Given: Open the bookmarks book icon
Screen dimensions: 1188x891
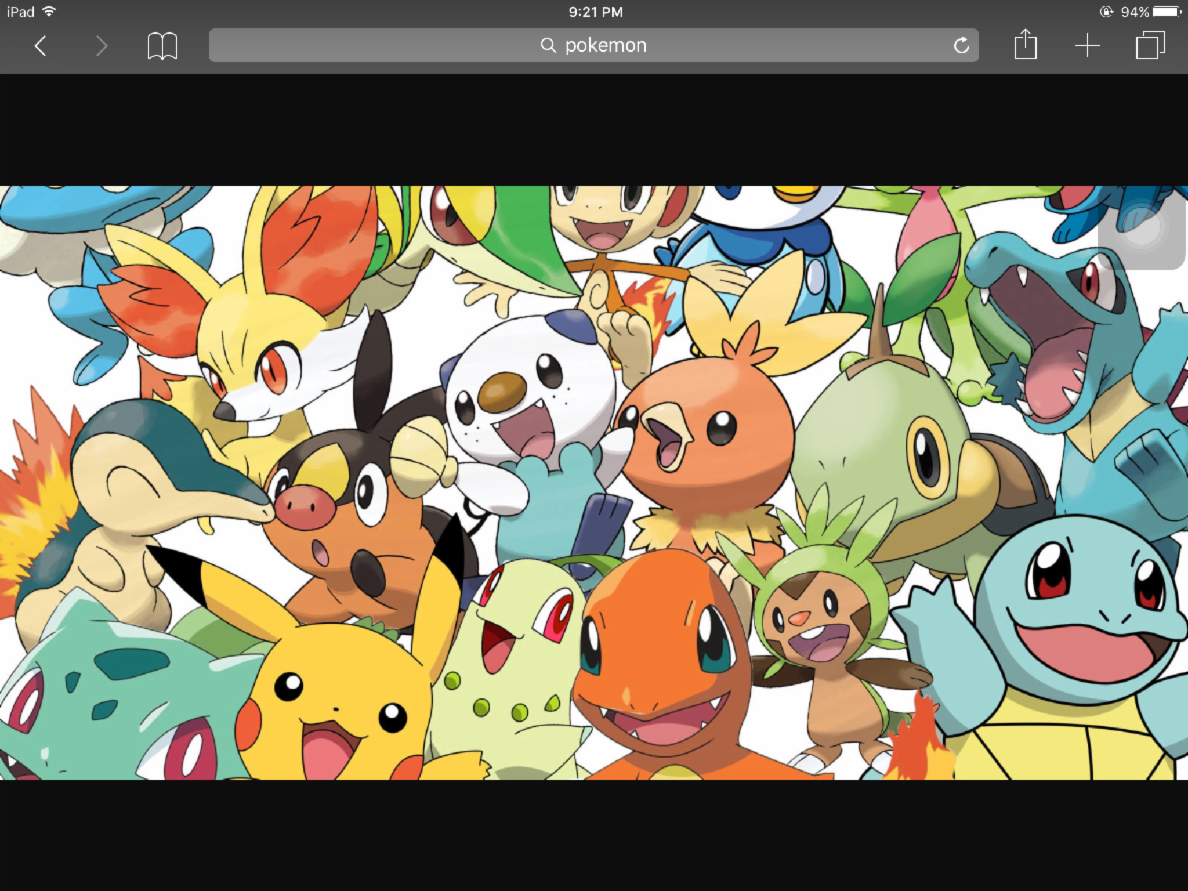Looking at the screenshot, I should [x=162, y=46].
